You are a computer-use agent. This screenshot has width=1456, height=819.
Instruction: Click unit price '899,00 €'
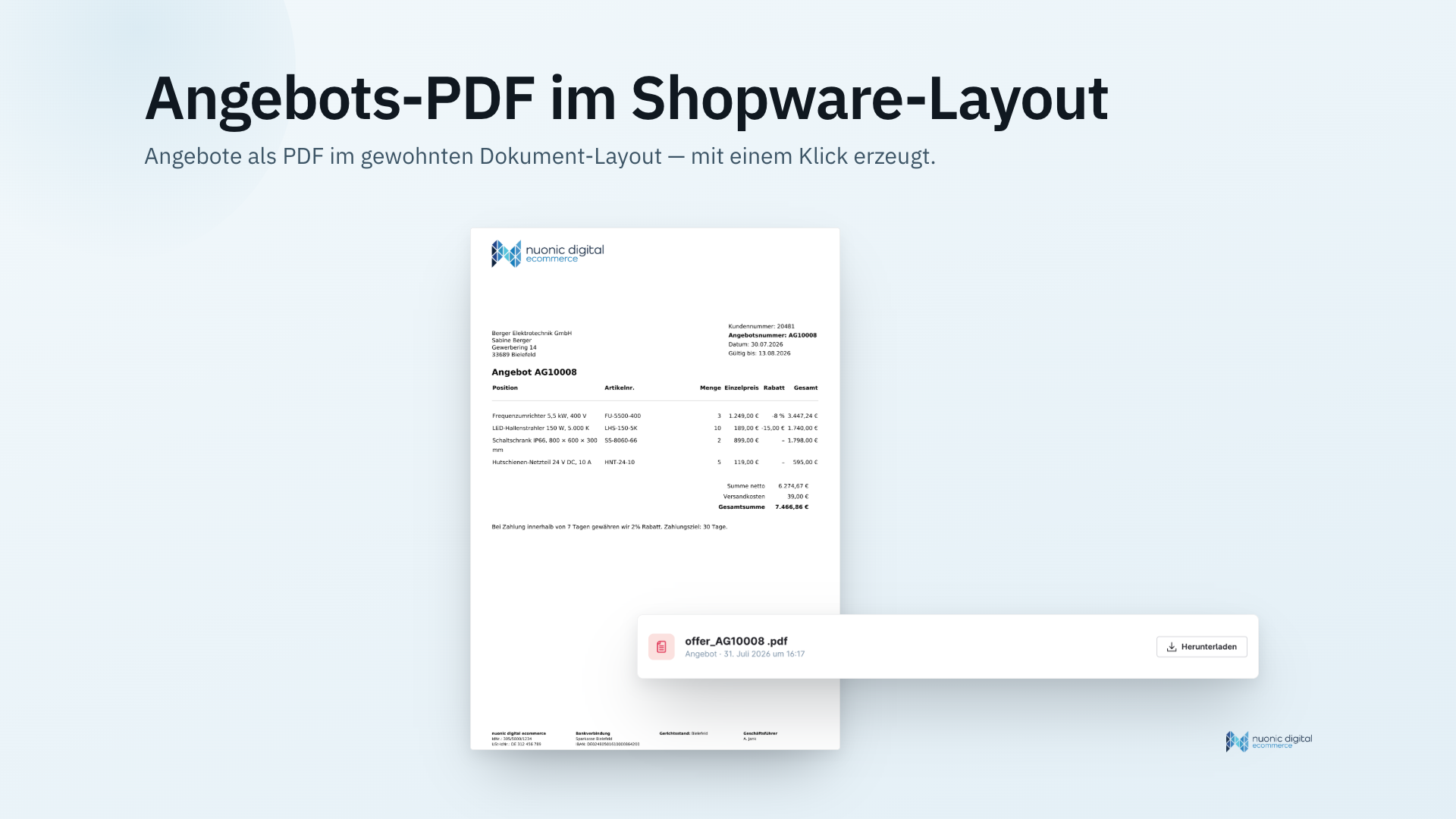click(x=746, y=441)
